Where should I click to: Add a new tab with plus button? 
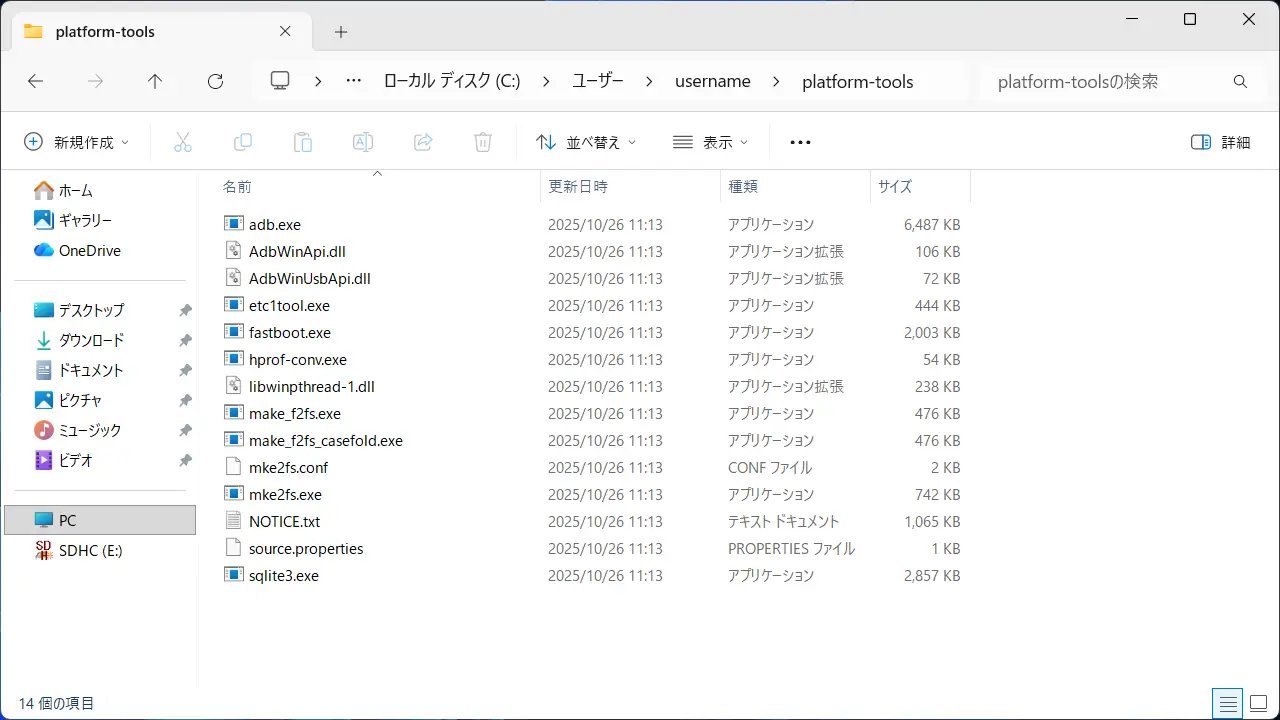click(x=341, y=32)
